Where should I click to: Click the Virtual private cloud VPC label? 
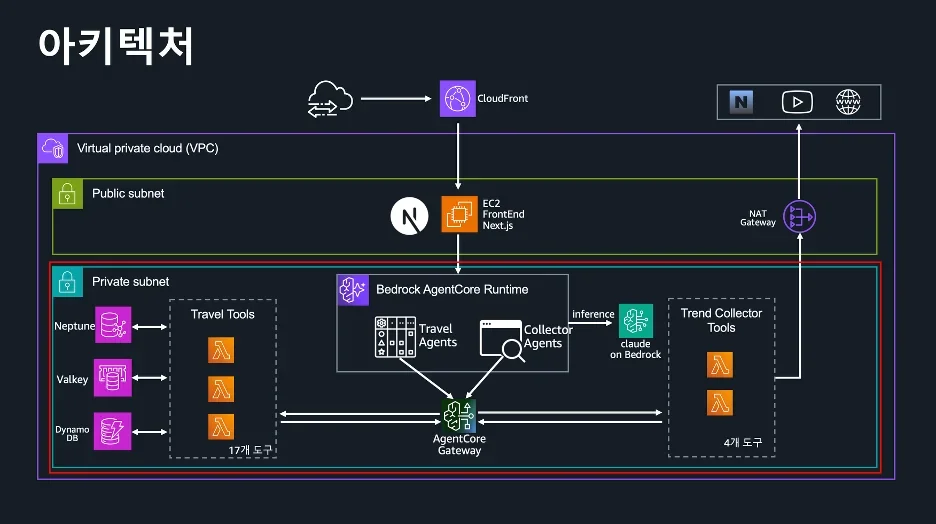(147, 148)
